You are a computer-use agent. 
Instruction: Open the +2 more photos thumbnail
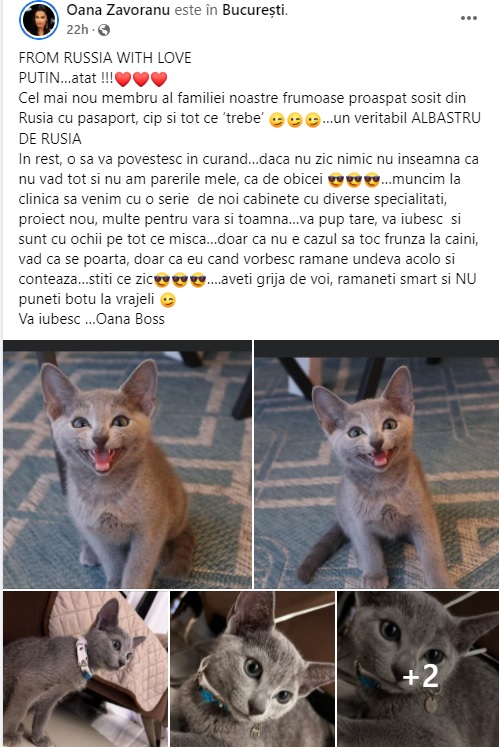[418, 669]
